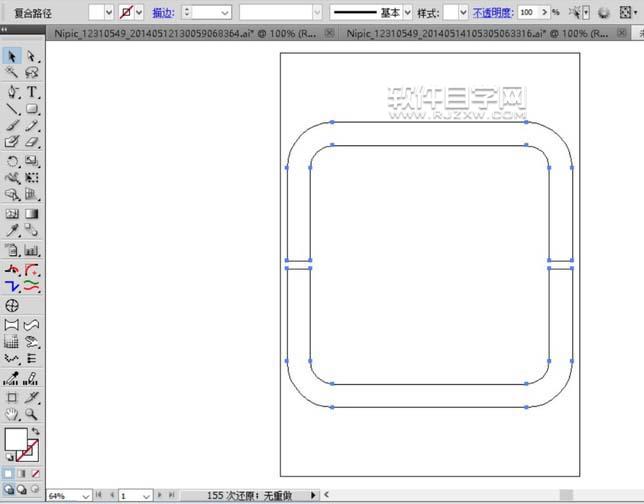Go to first artboard button
Screen dimensions: 644x504
(99, 495)
